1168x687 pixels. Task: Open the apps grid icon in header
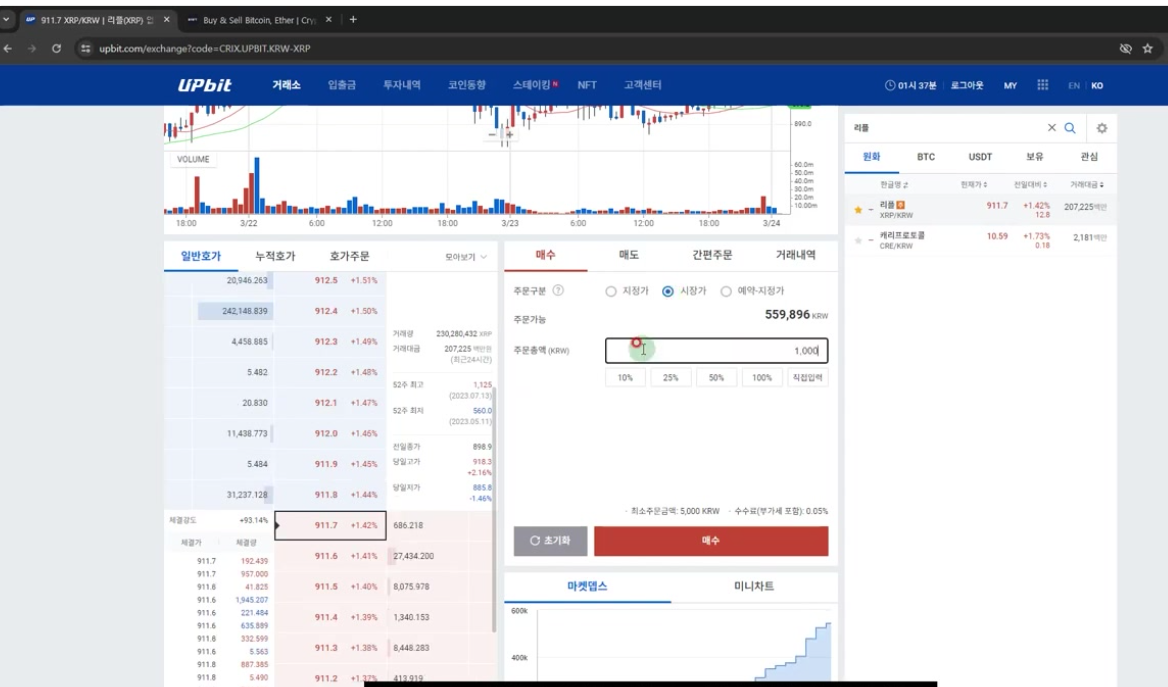click(1042, 85)
